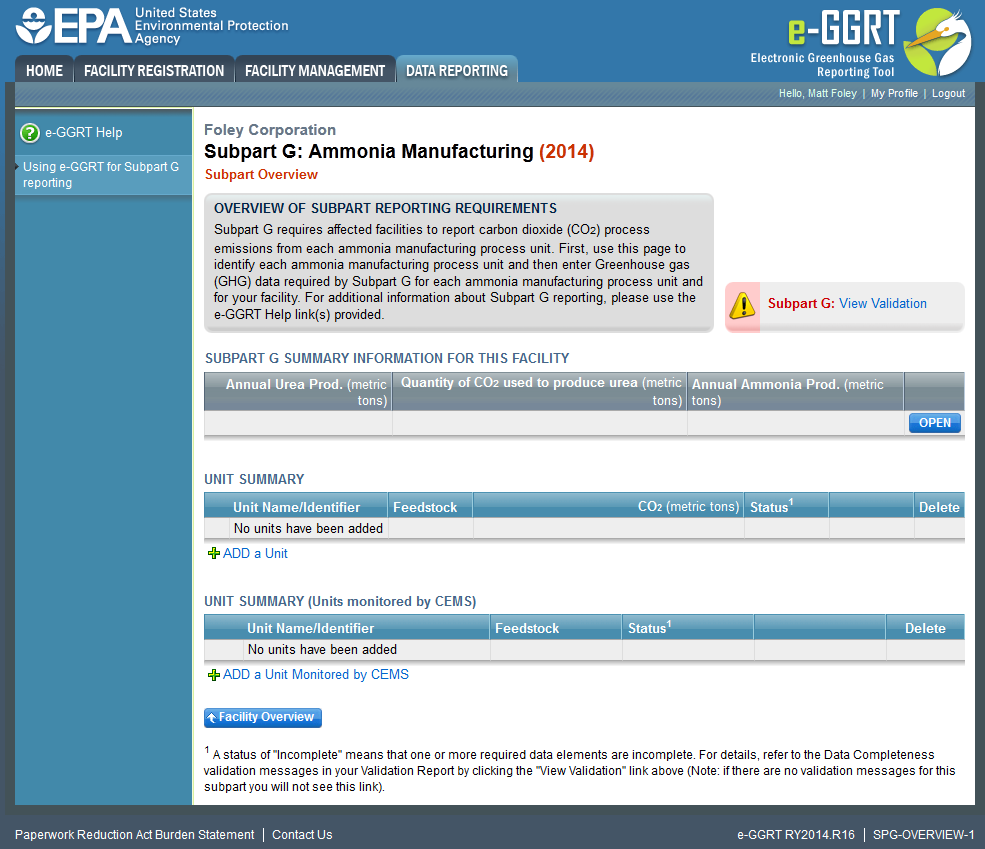Open Paperwork Reduction Act Burden Statement

[134, 835]
